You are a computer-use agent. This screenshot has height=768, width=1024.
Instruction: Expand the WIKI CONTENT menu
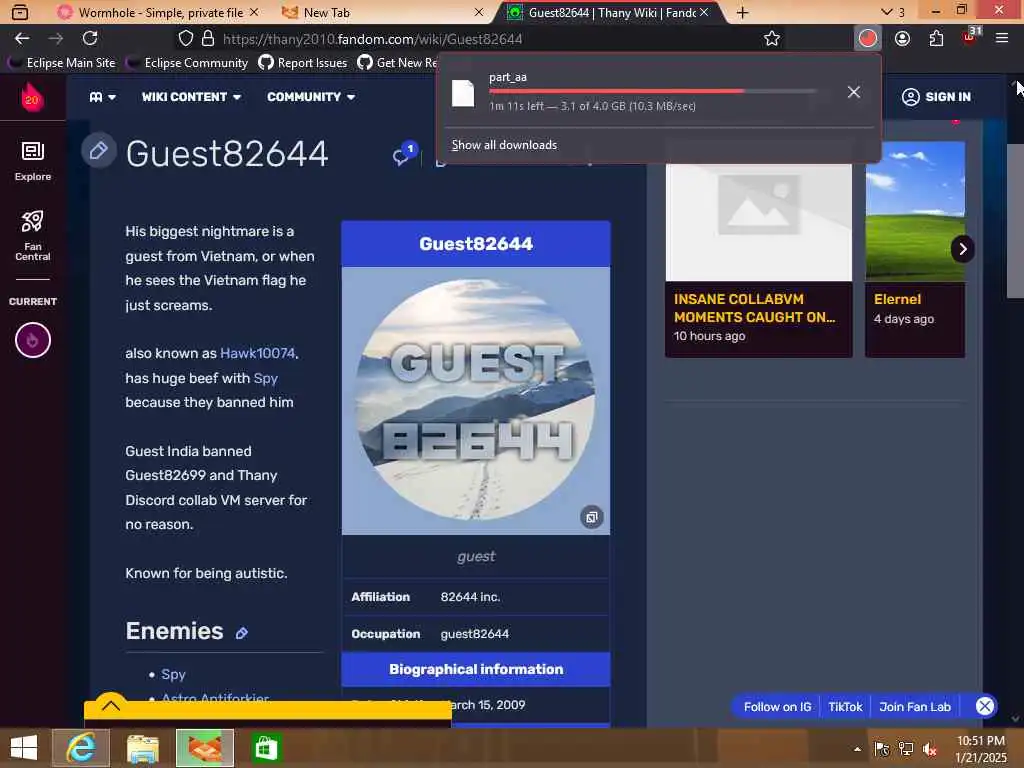pyautogui.click(x=191, y=97)
